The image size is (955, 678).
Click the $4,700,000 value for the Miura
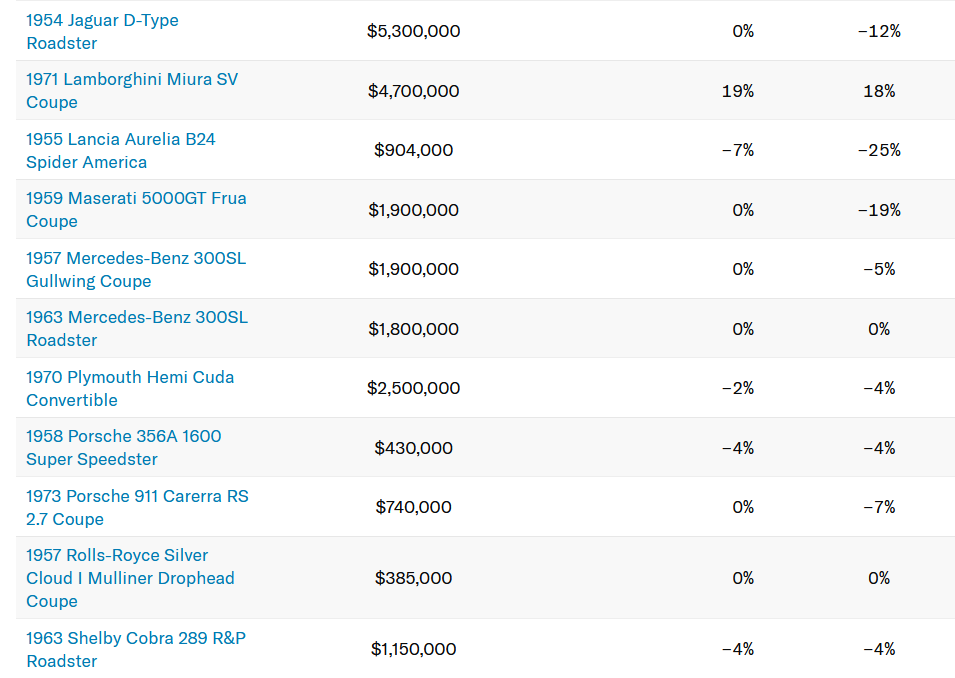(x=413, y=91)
